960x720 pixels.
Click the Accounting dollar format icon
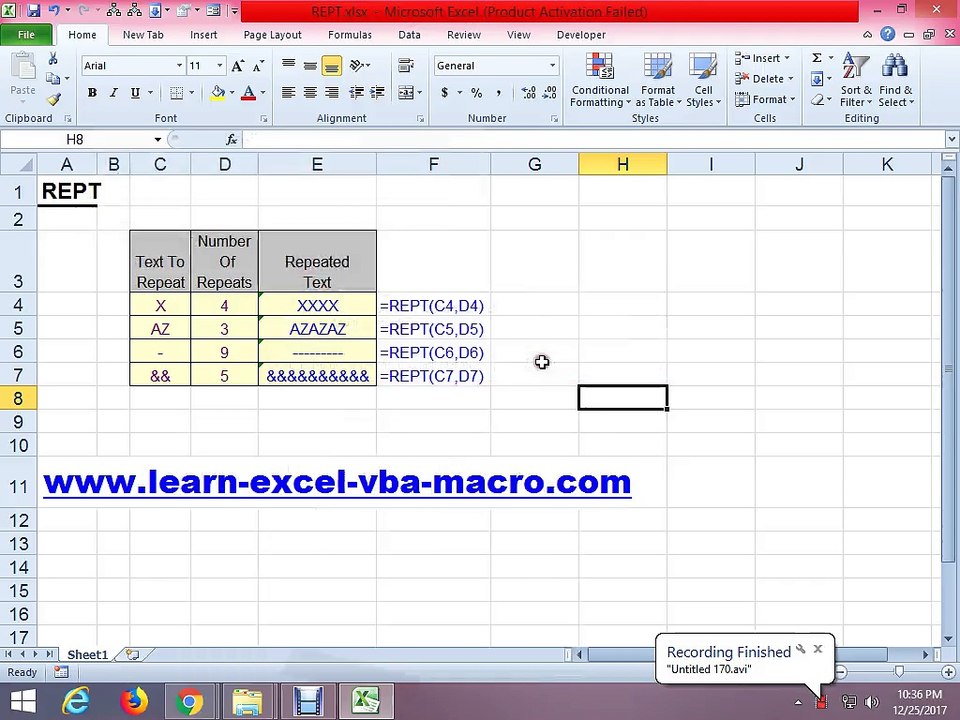[445, 92]
